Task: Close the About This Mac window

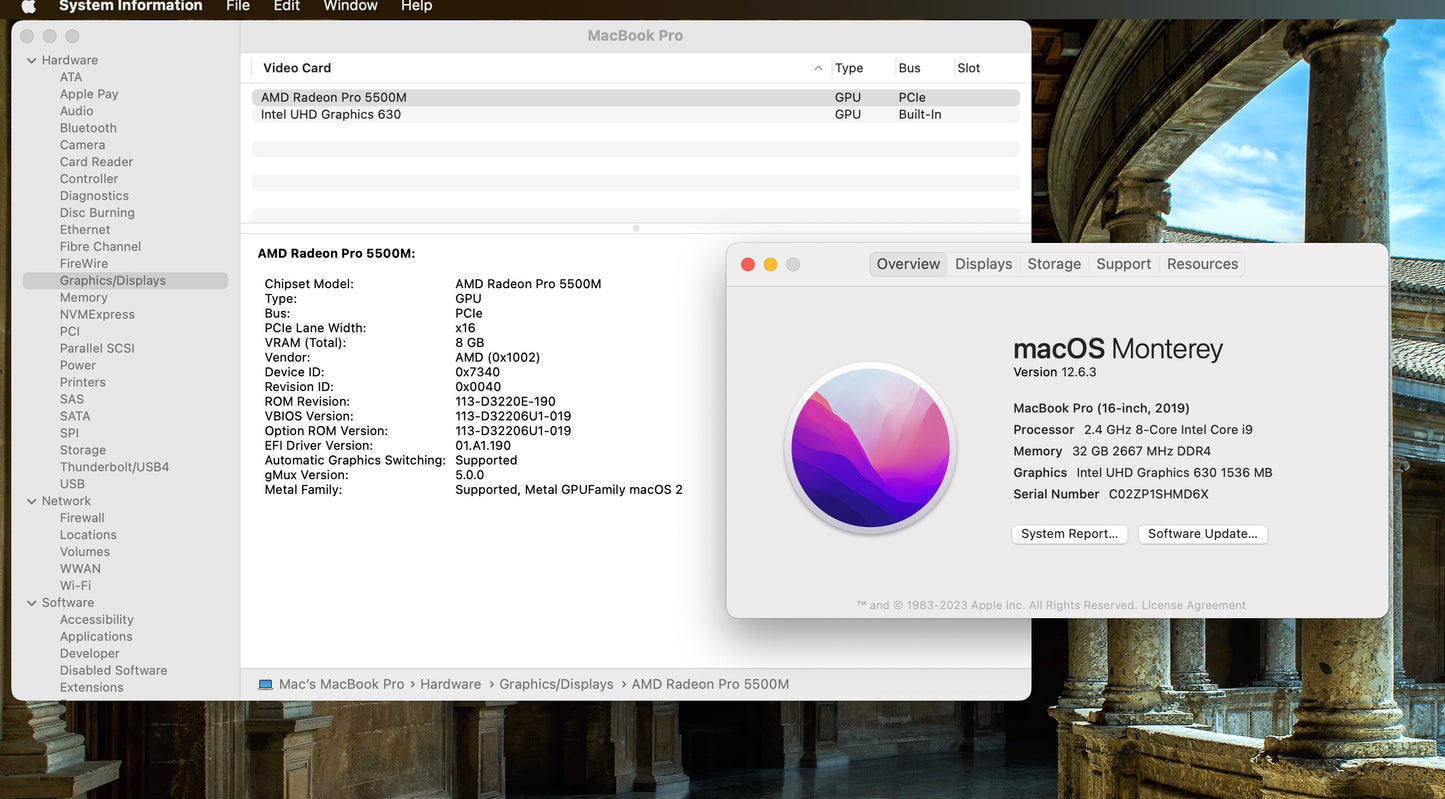Action: (747, 265)
